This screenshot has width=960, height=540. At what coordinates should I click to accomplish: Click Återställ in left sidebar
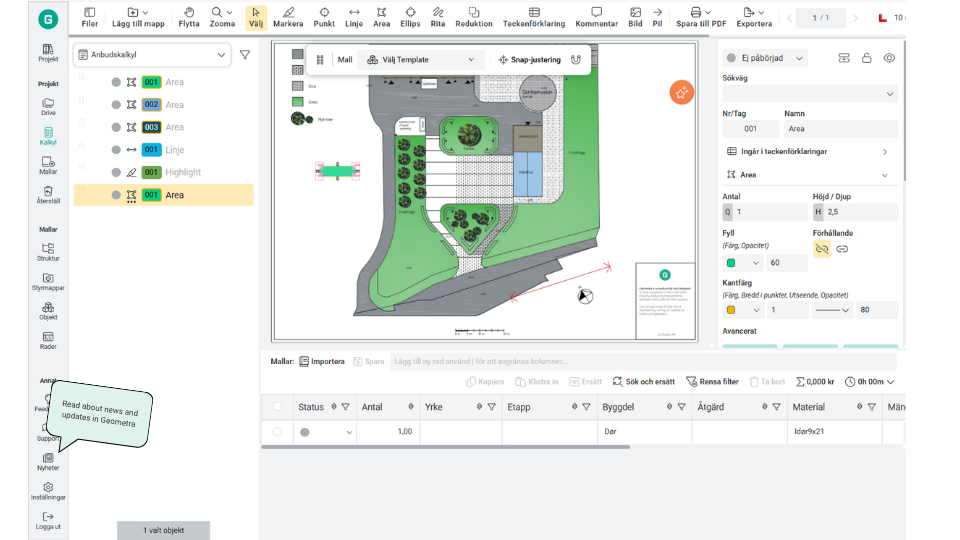click(x=48, y=195)
